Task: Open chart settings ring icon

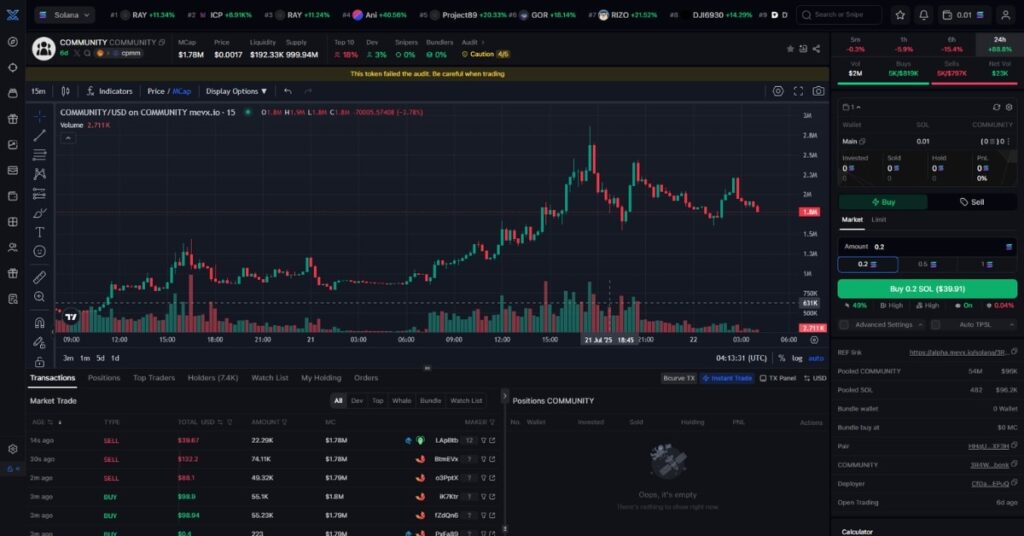Action: pos(778,91)
